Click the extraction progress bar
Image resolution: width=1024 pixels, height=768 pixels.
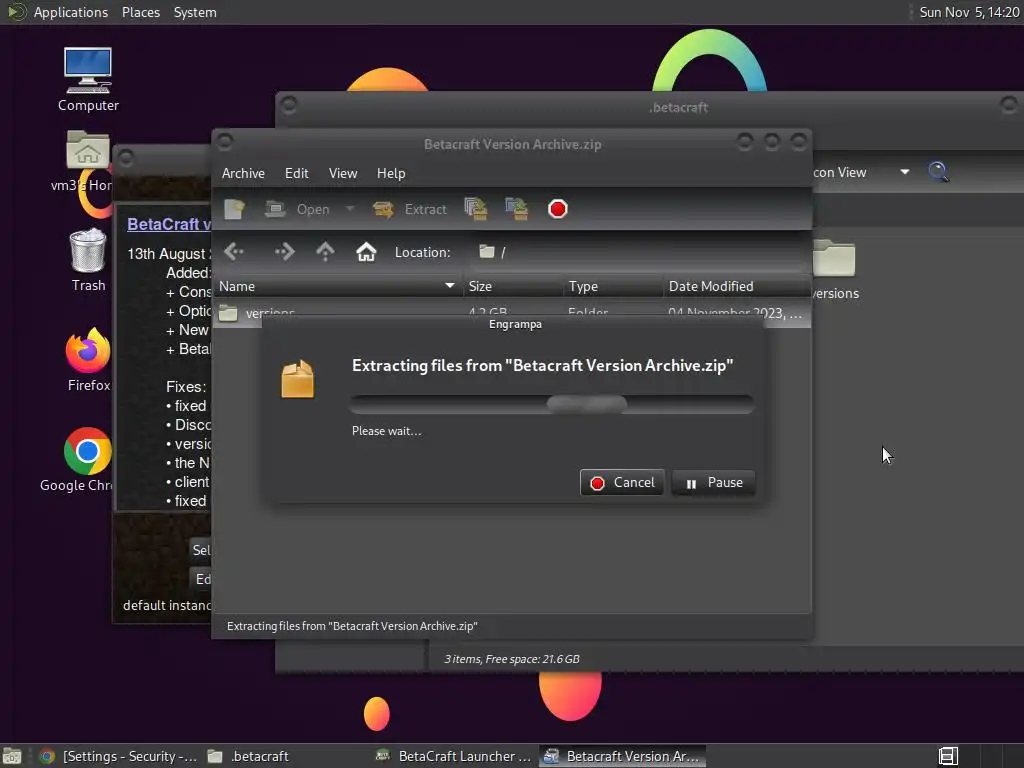(552, 404)
